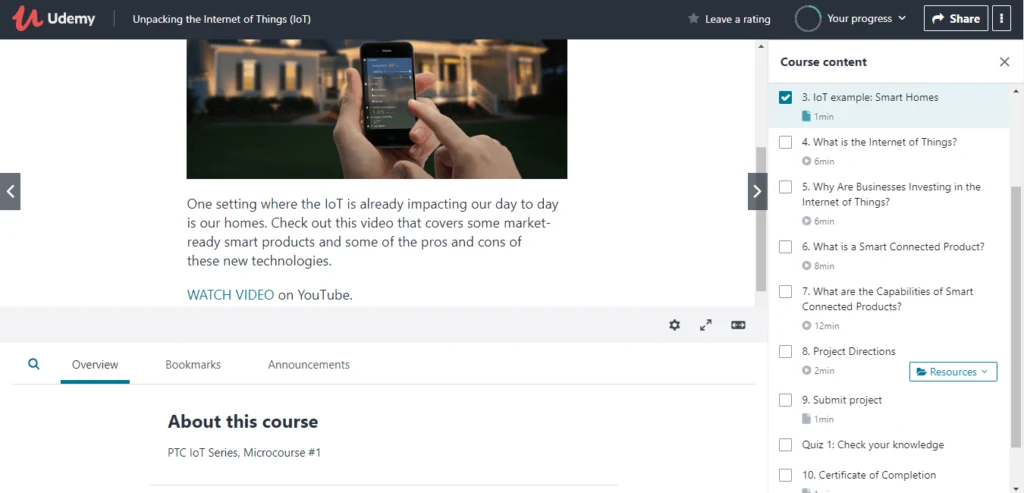Check the Submit project checkbox
The image size is (1024, 493).
(786, 400)
